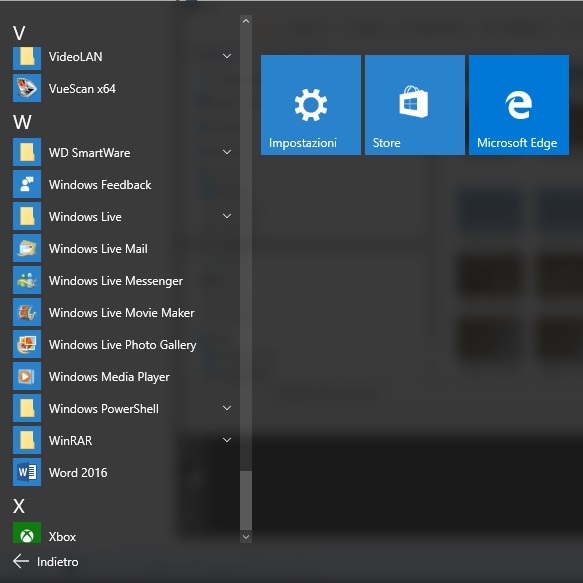Launch VueScan x64 via its scanner icon

coord(27,88)
